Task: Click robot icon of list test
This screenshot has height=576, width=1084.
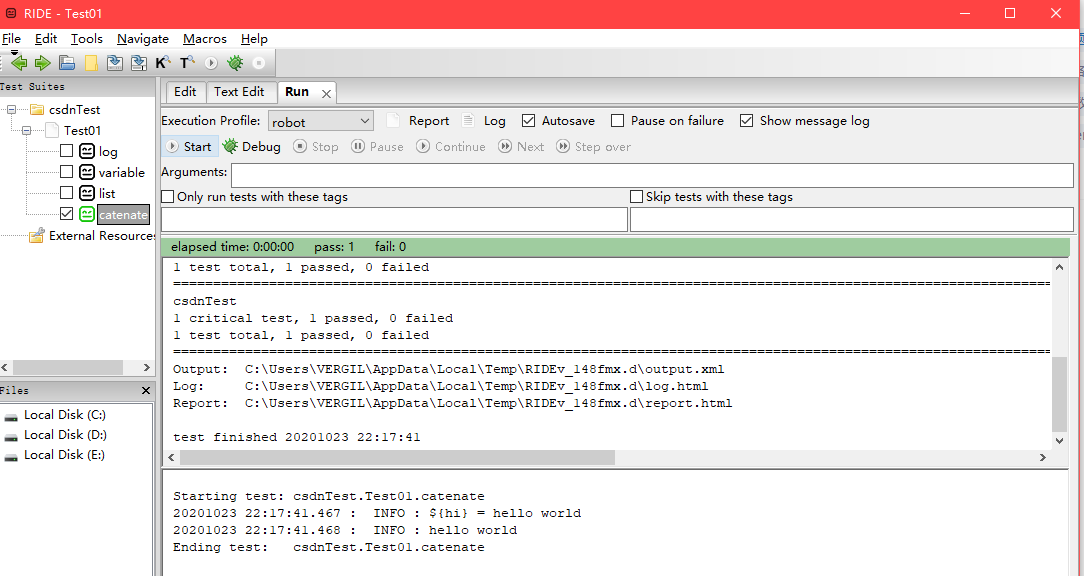Action: click(x=86, y=193)
